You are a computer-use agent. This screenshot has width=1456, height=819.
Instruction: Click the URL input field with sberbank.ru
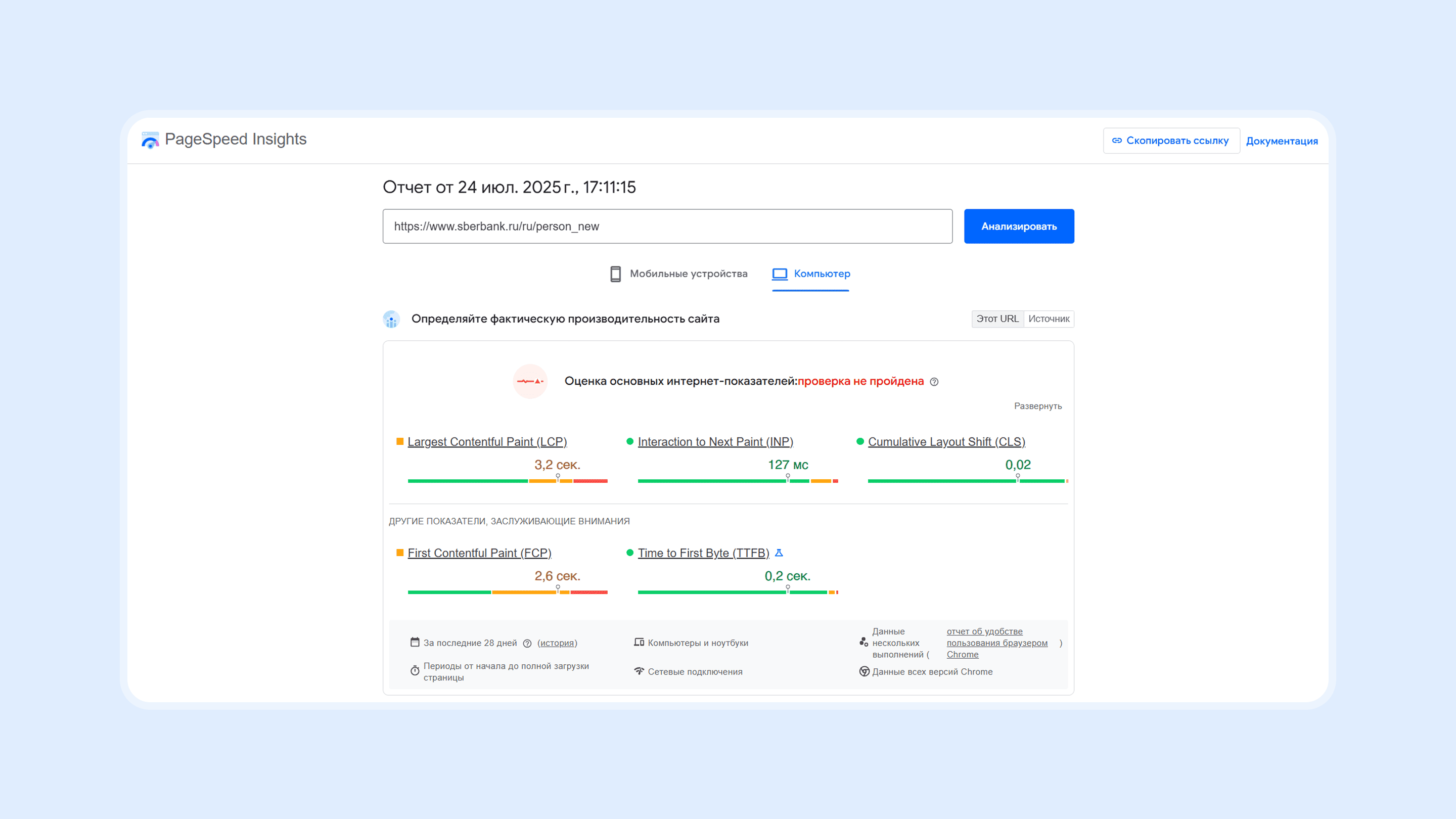(x=667, y=226)
